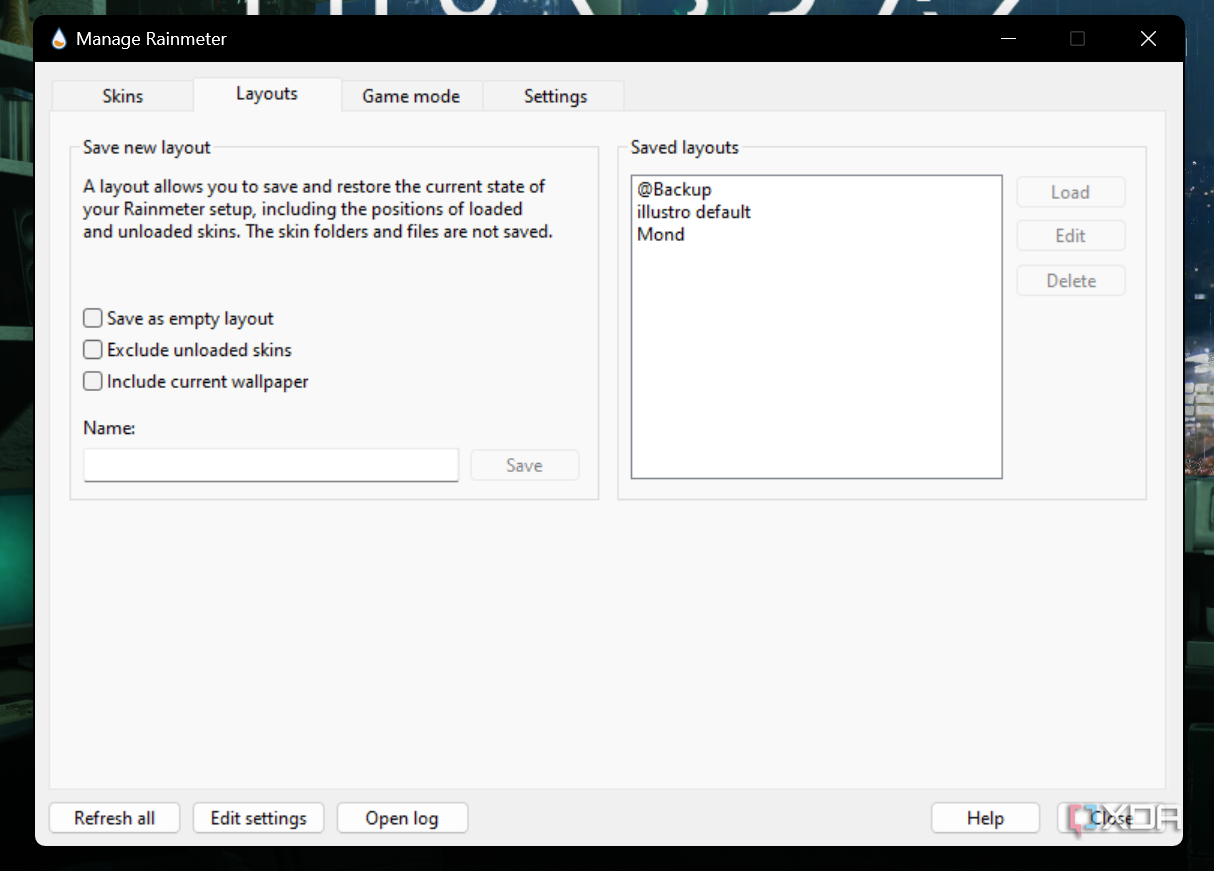Open the Rainmeter log
1214x871 pixels.
pos(402,818)
